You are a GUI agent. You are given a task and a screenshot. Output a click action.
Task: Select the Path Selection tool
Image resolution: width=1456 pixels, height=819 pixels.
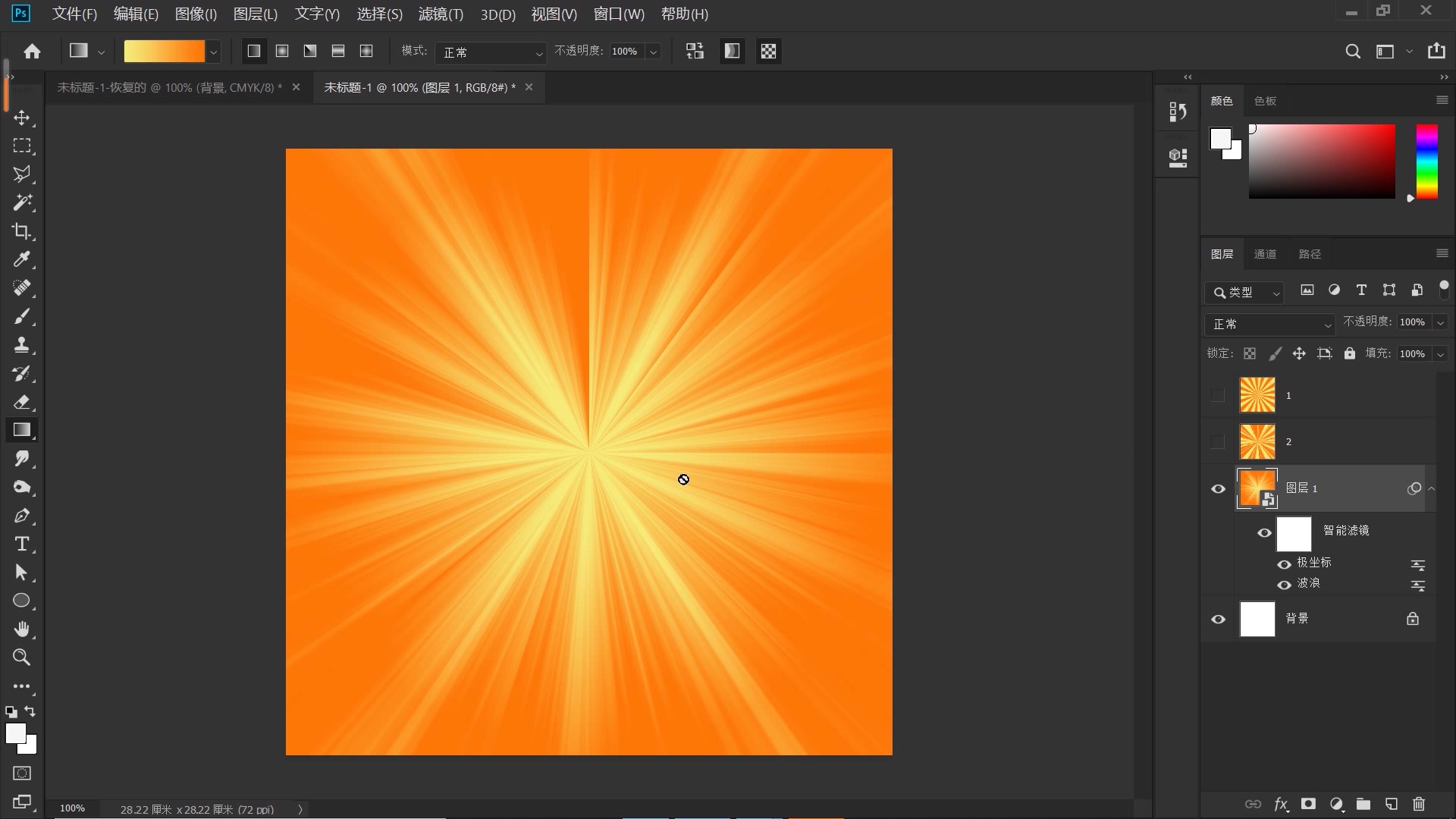(22, 573)
